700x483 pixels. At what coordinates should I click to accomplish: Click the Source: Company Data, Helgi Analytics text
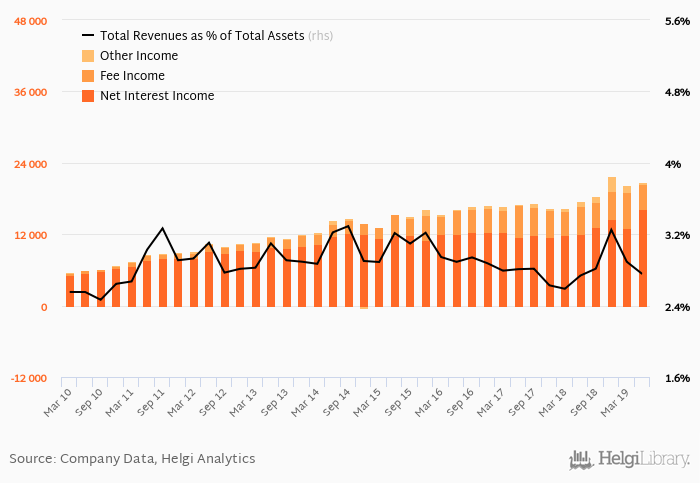pos(132,459)
